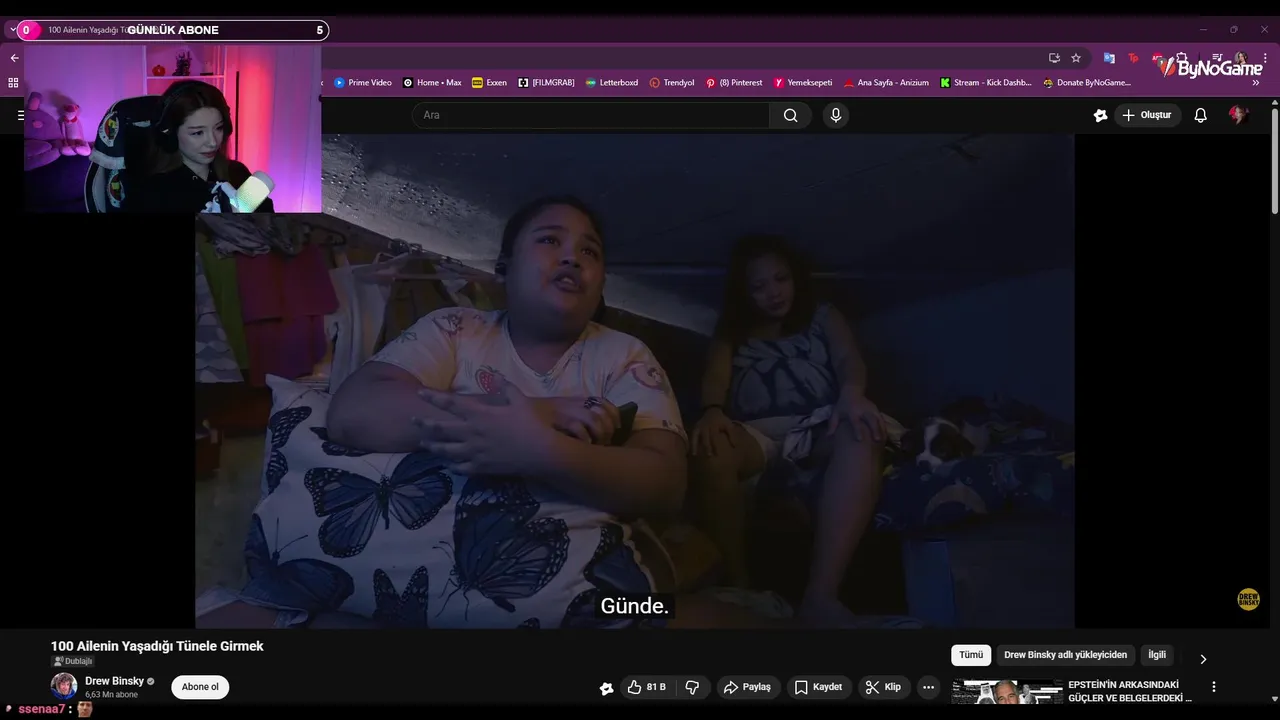Select Drew Binsky adlı yükleyiciden chip

tap(1065, 655)
